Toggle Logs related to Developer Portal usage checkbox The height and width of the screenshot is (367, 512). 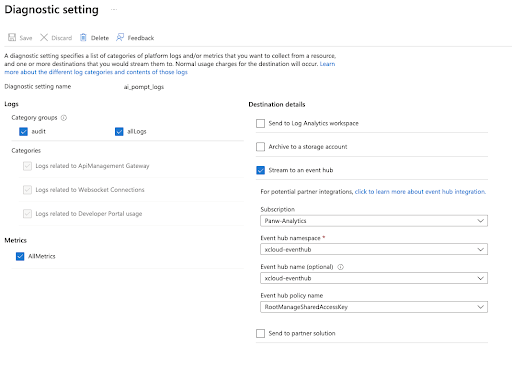click(x=27, y=214)
